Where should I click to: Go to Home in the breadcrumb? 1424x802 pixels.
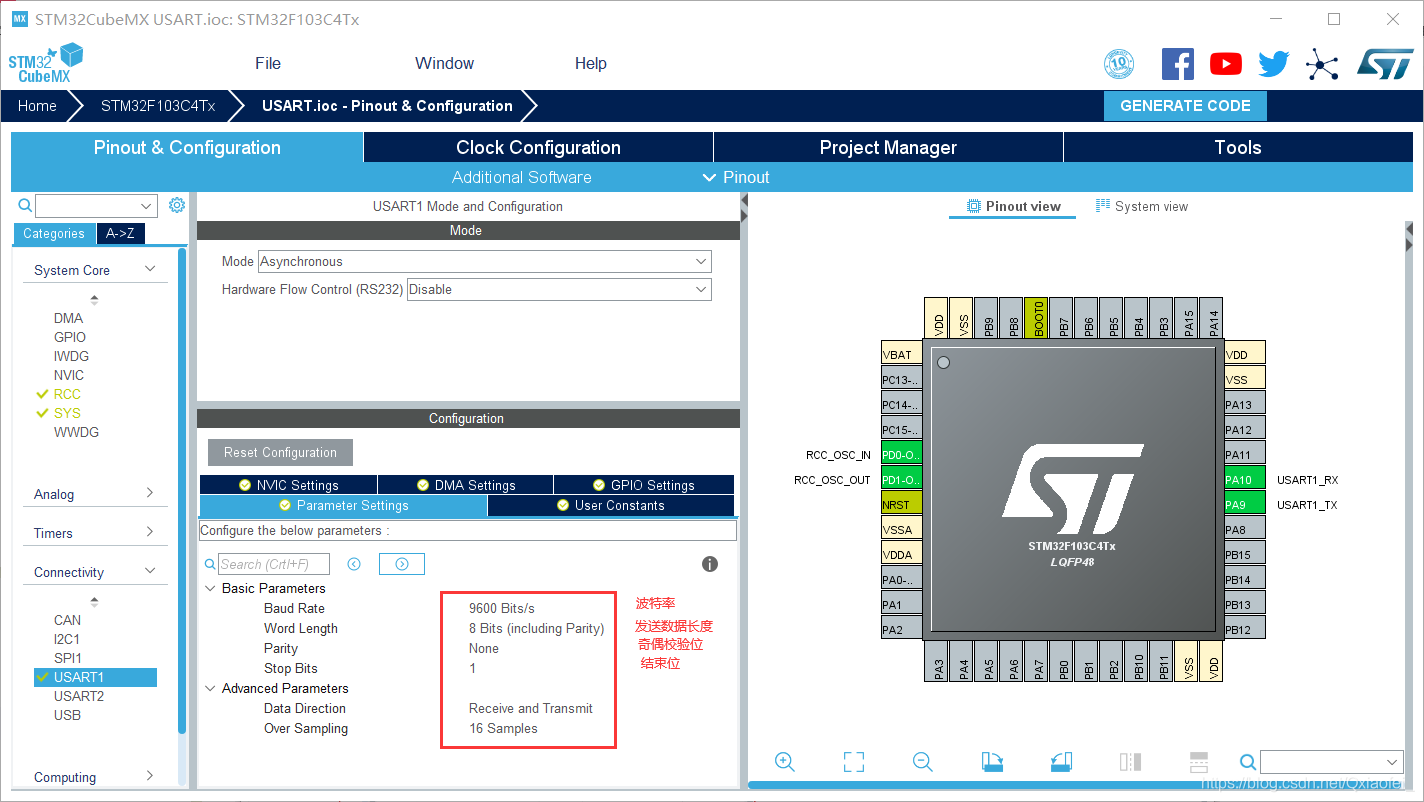(x=37, y=105)
